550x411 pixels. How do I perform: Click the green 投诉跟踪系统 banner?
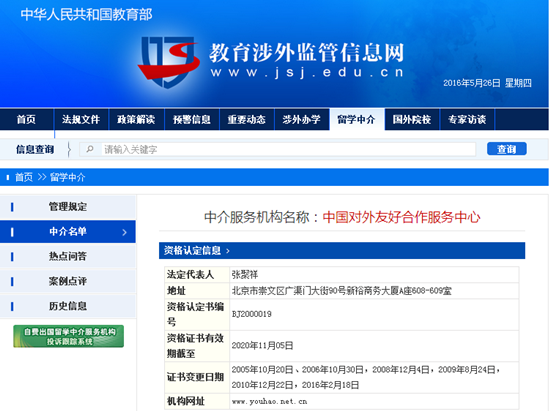point(68,336)
